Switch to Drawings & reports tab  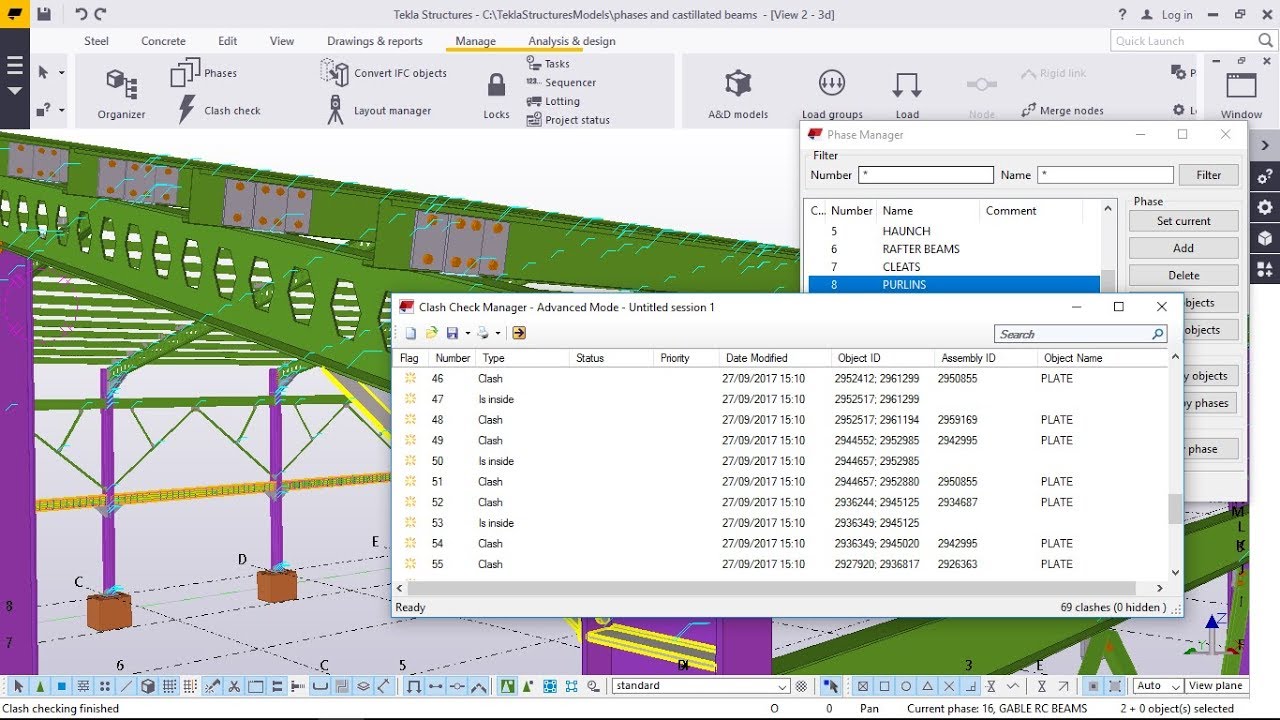click(375, 41)
